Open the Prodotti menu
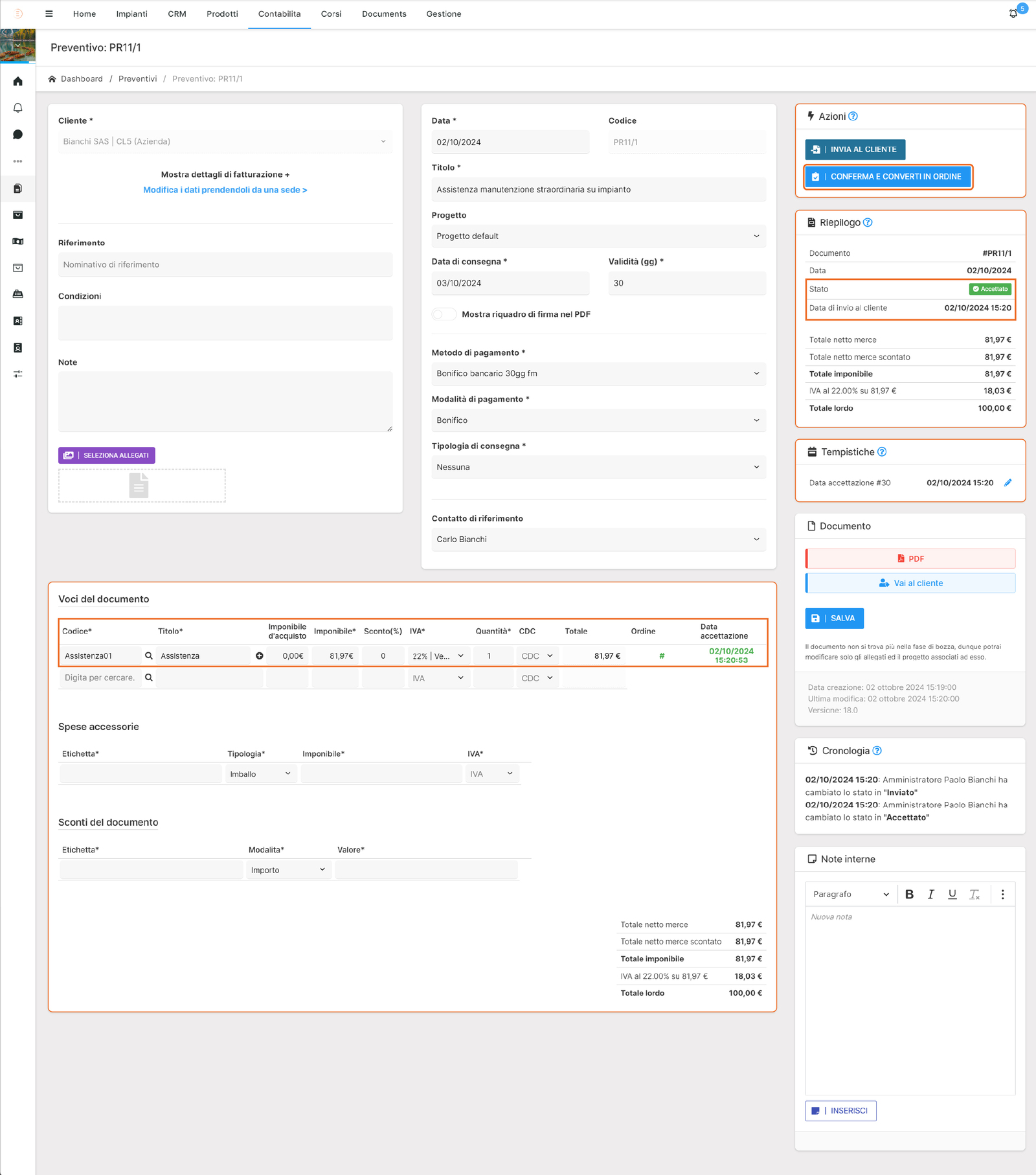Image resolution: width=1036 pixels, height=1175 pixels. 222,14
